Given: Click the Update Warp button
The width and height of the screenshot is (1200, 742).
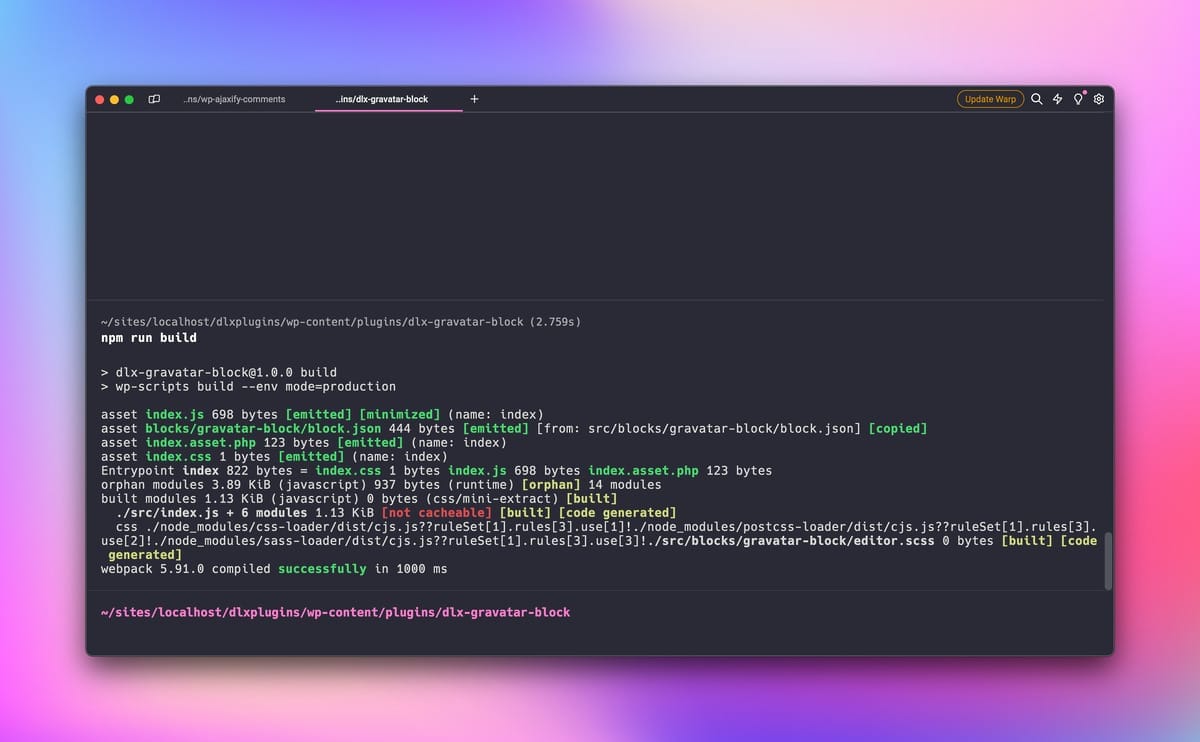Looking at the screenshot, I should click(x=990, y=99).
